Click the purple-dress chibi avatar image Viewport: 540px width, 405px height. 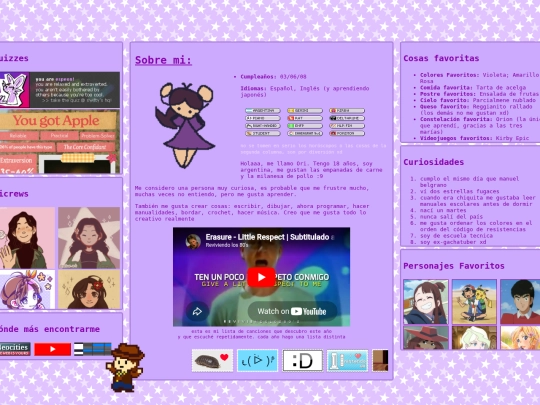(185, 125)
